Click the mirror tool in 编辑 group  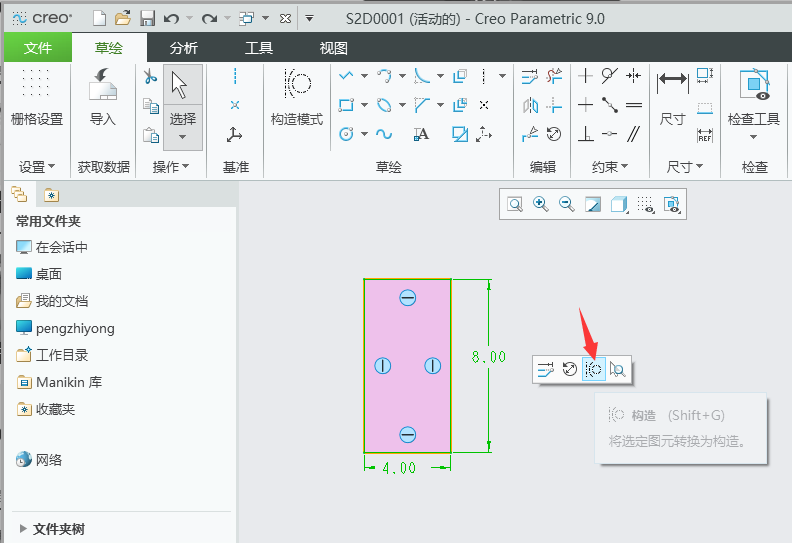point(530,106)
